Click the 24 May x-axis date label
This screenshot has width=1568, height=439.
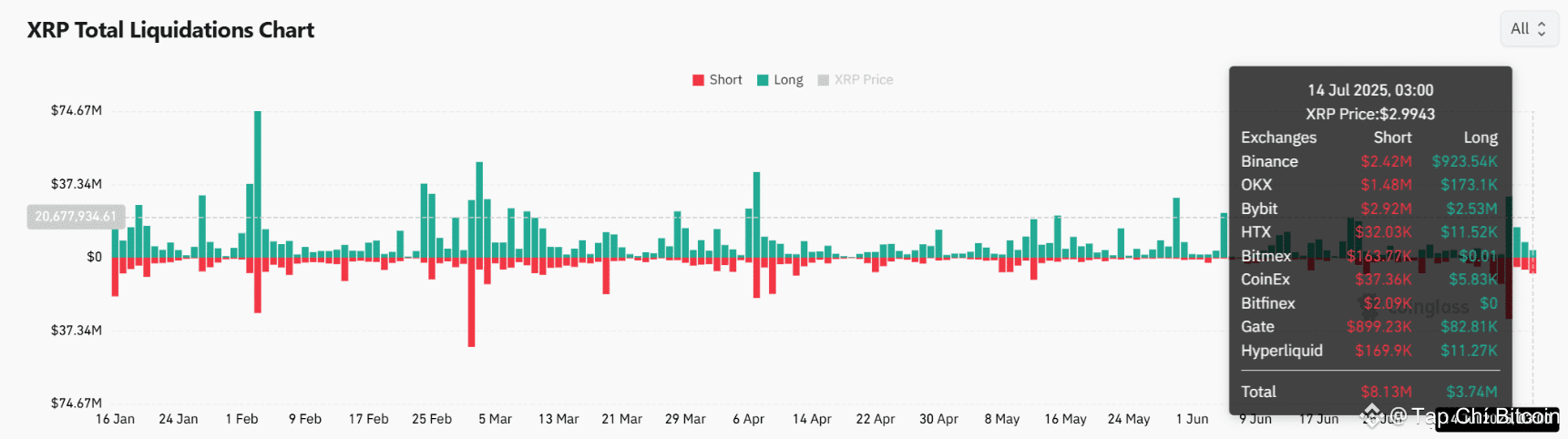1129,419
